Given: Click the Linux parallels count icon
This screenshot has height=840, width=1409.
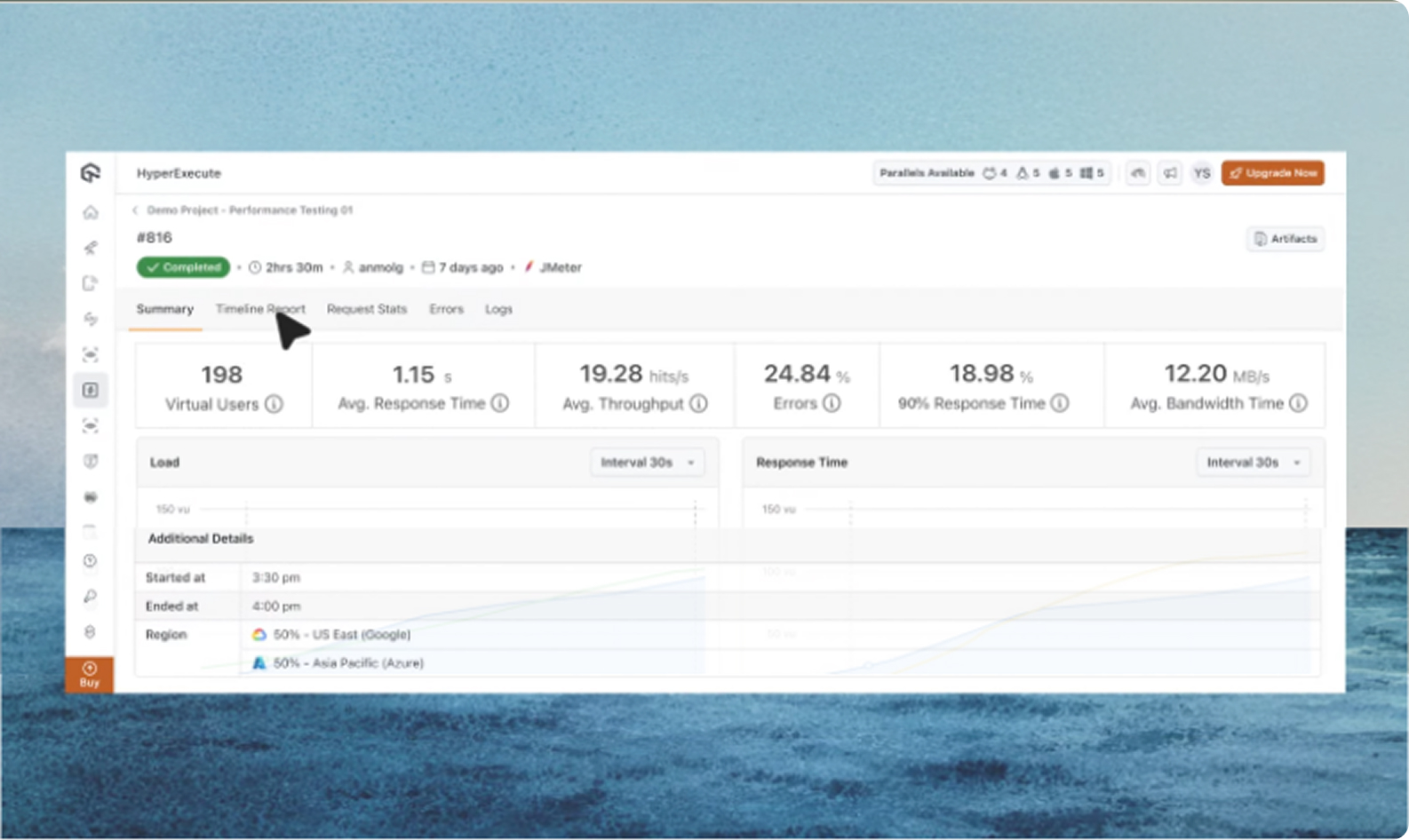Looking at the screenshot, I should pos(1023,173).
